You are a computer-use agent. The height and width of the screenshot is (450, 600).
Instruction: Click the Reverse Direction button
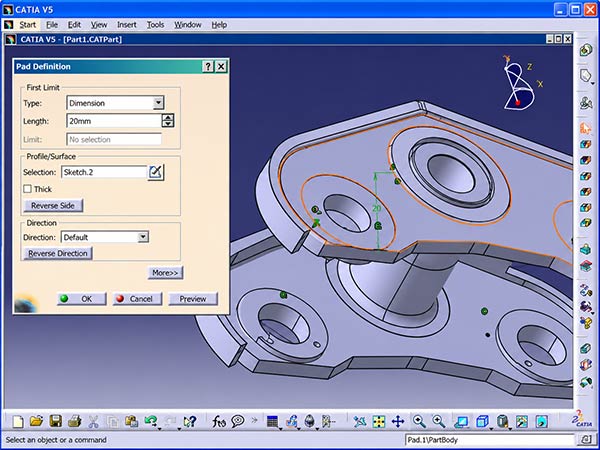58,253
